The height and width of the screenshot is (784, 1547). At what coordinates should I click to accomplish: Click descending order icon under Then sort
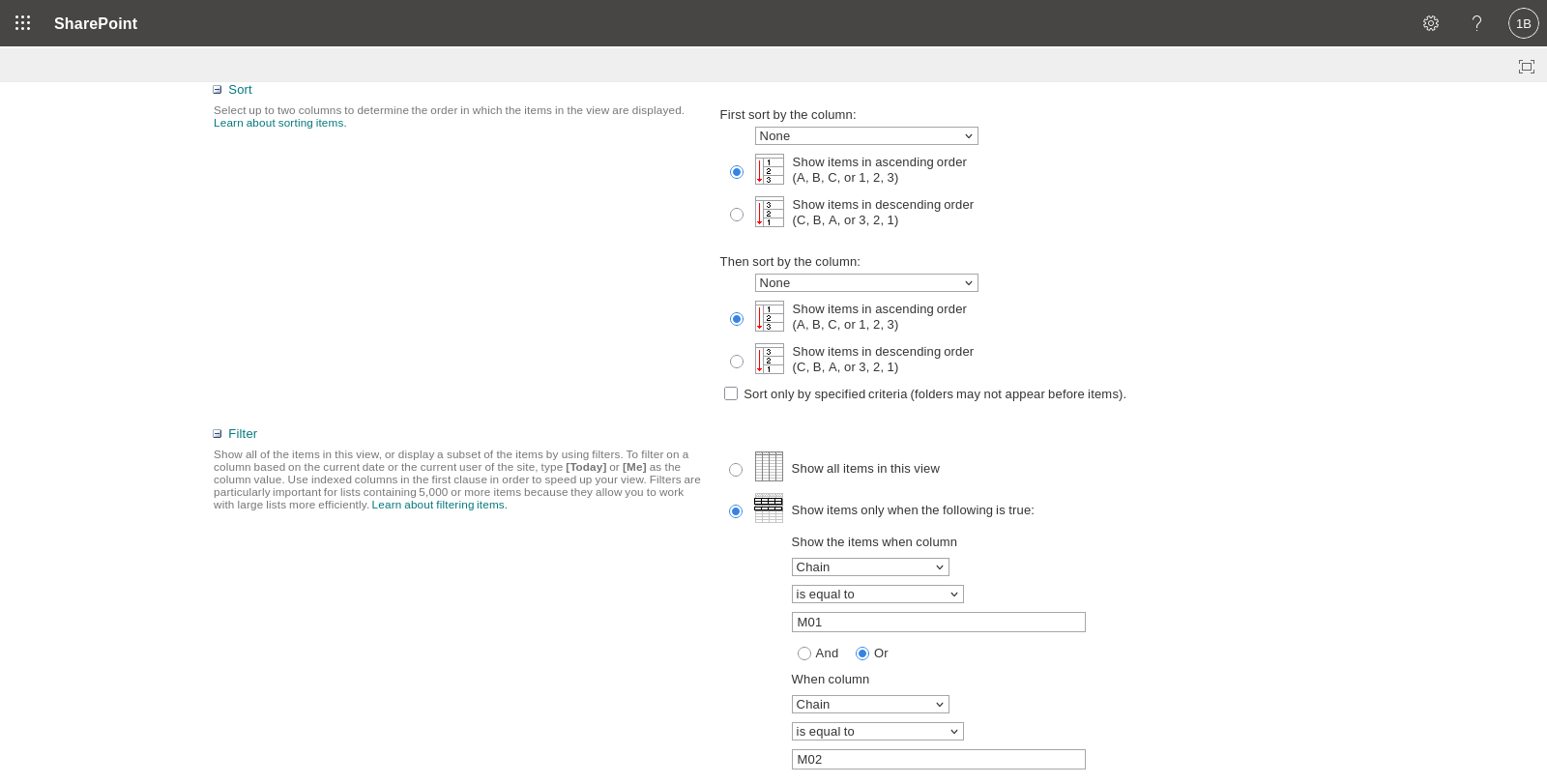[770, 359]
